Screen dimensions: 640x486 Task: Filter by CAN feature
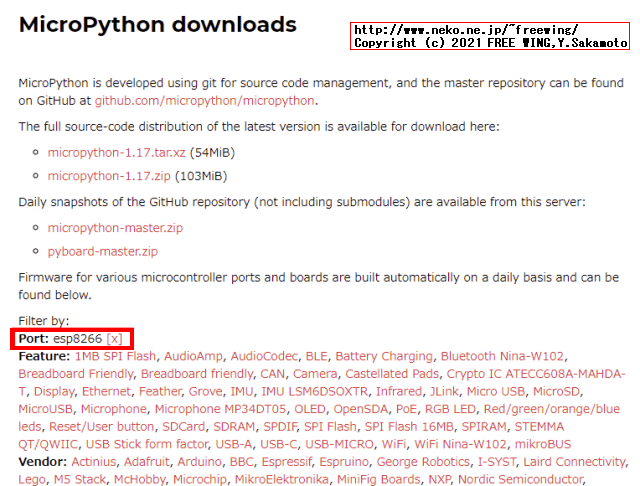[273, 374]
